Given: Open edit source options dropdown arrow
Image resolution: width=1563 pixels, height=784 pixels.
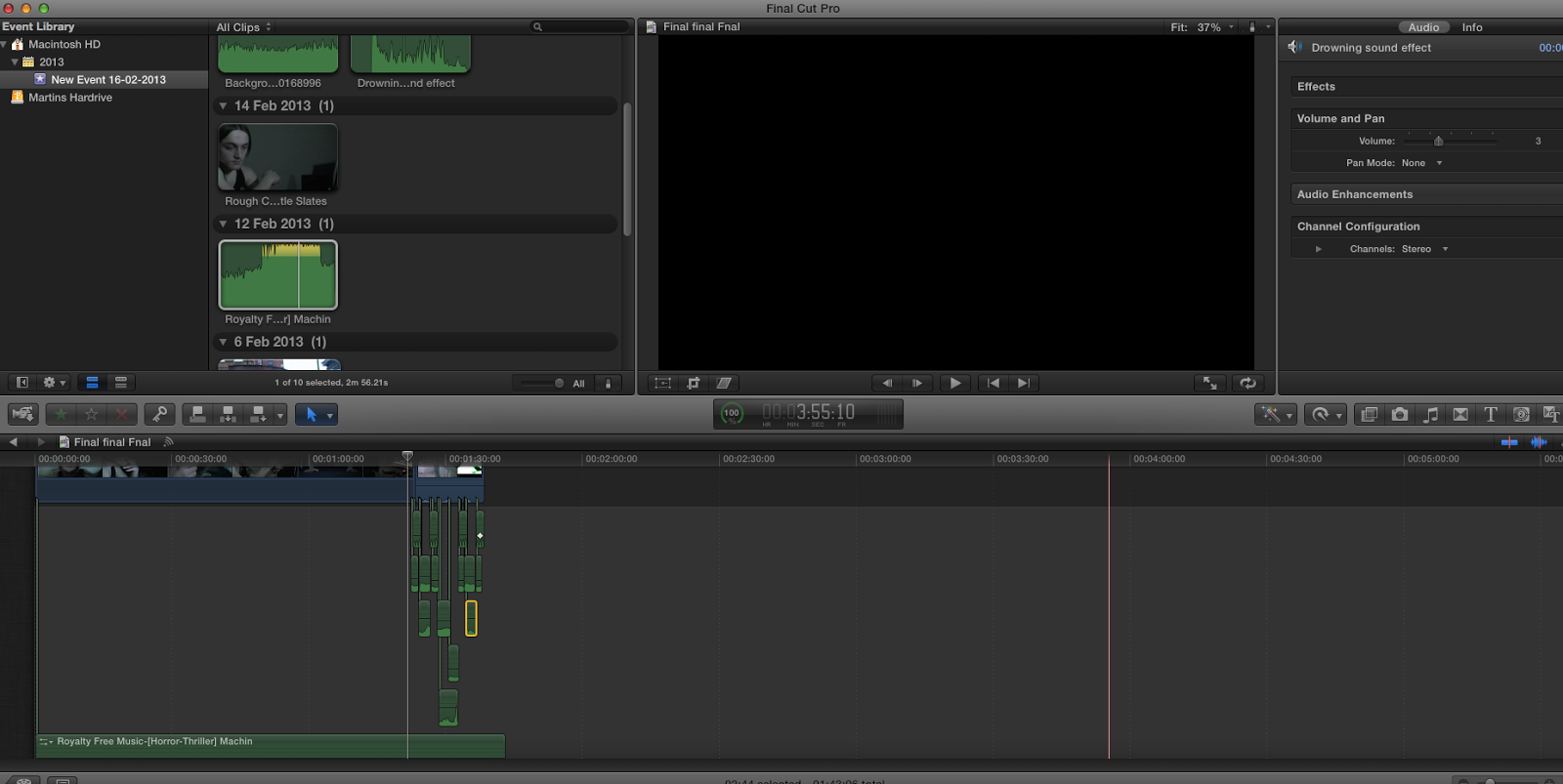Looking at the screenshot, I should (280, 415).
